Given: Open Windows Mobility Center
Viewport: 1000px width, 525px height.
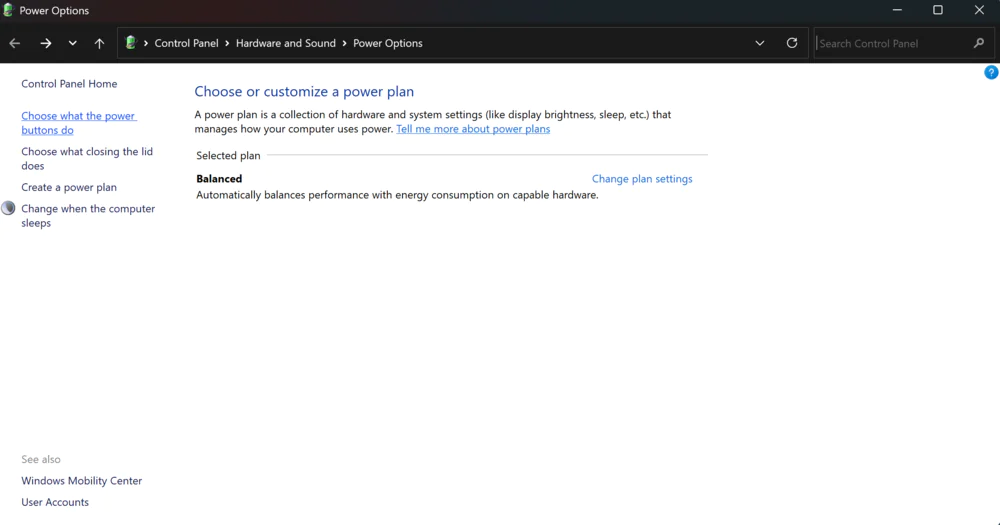Looking at the screenshot, I should tap(82, 480).
